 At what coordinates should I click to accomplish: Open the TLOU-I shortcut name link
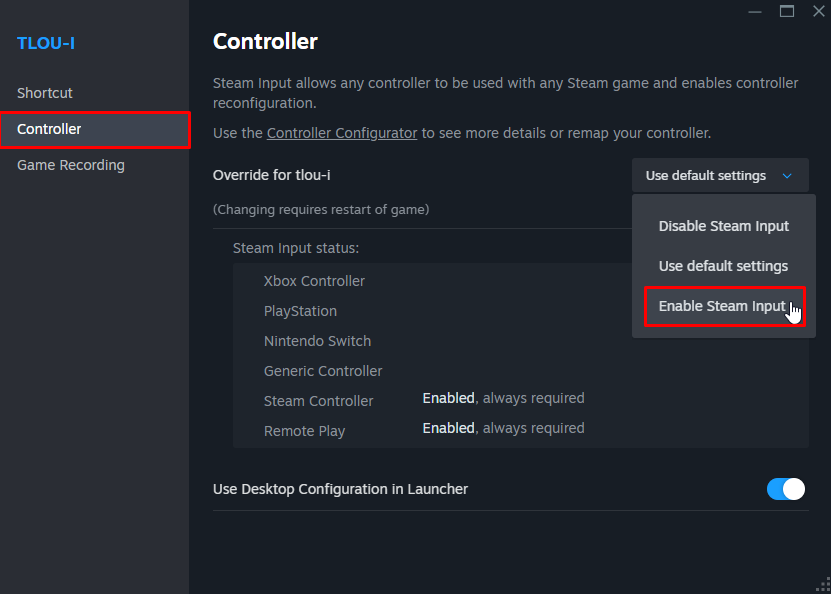[45, 43]
